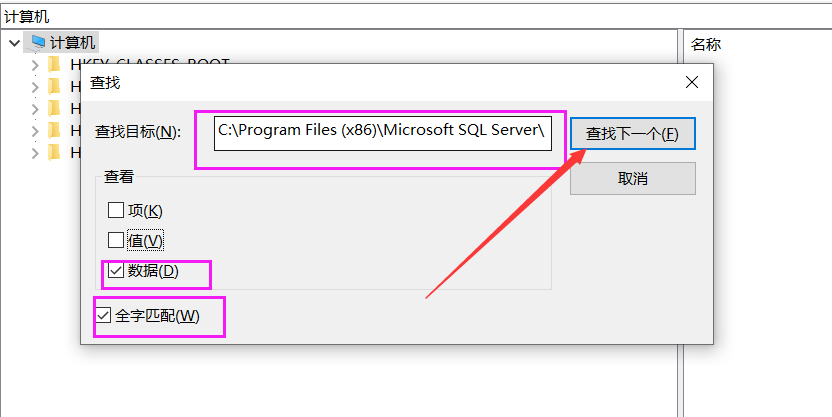Click the 查找目标(N) label
This screenshot has height=417, width=832.
point(138,132)
